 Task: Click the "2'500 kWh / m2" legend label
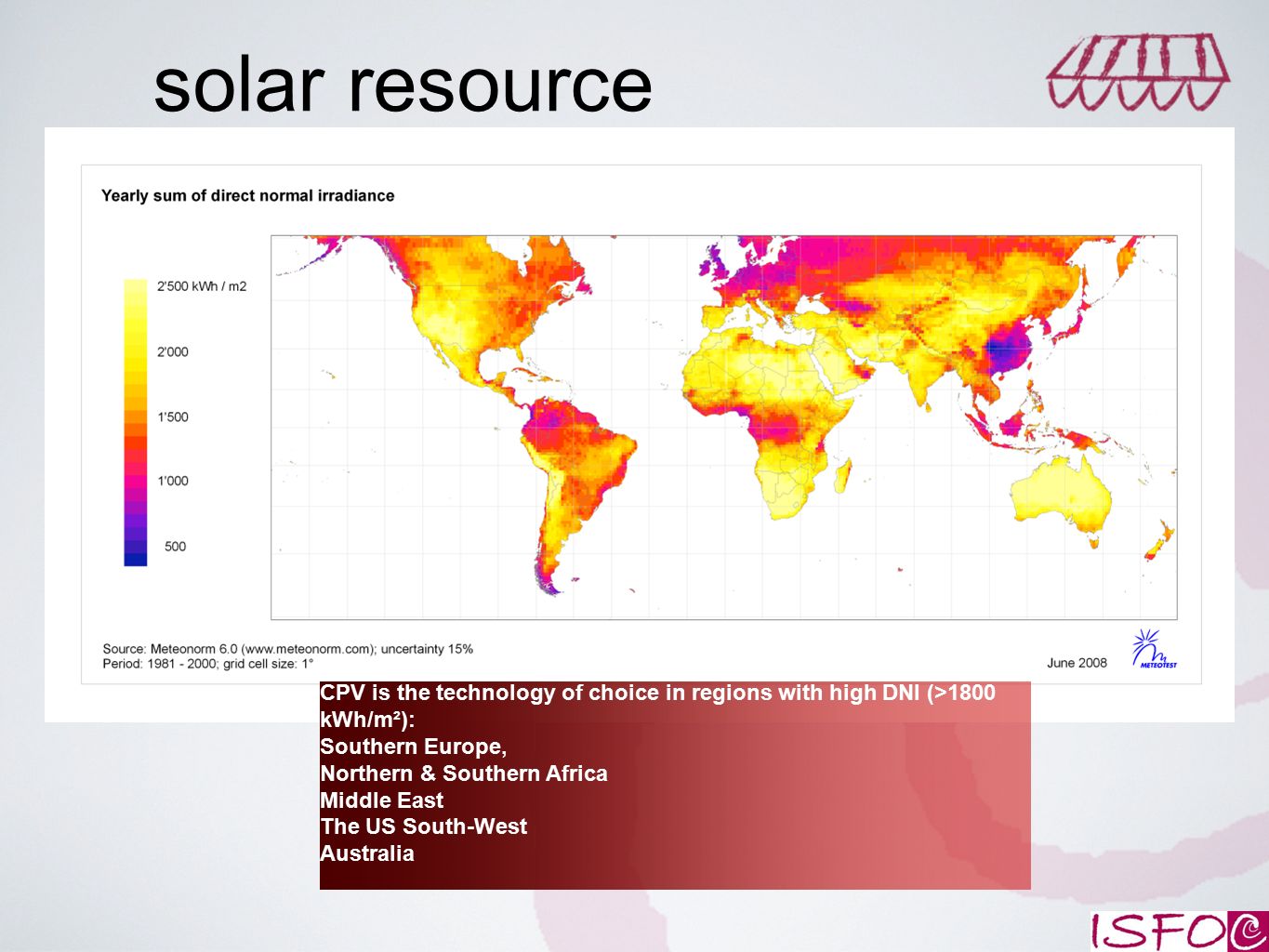click(x=202, y=286)
